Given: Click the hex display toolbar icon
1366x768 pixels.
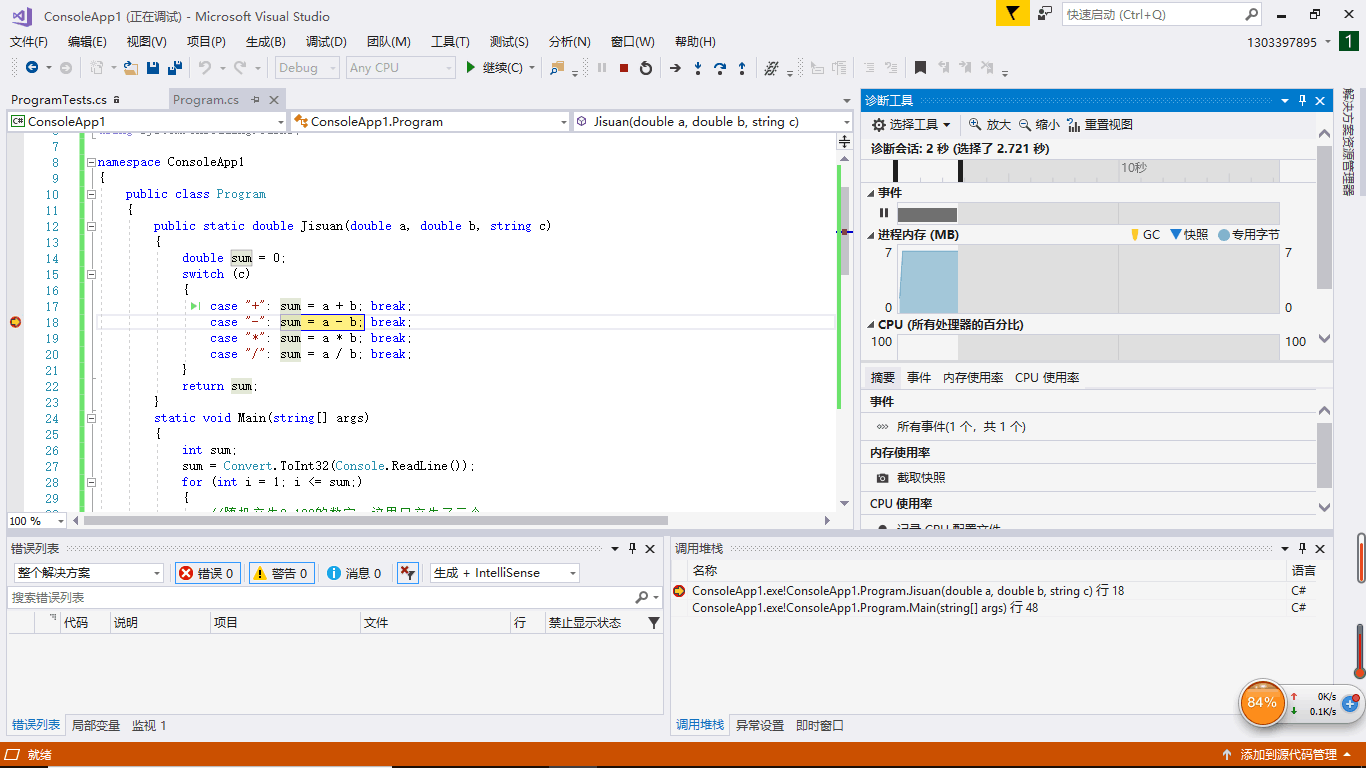Looking at the screenshot, I should click(x=771, y=68).
